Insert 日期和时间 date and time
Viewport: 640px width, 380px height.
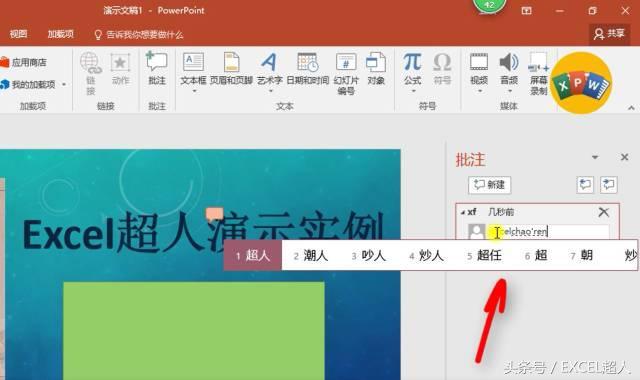coord(307,69)
